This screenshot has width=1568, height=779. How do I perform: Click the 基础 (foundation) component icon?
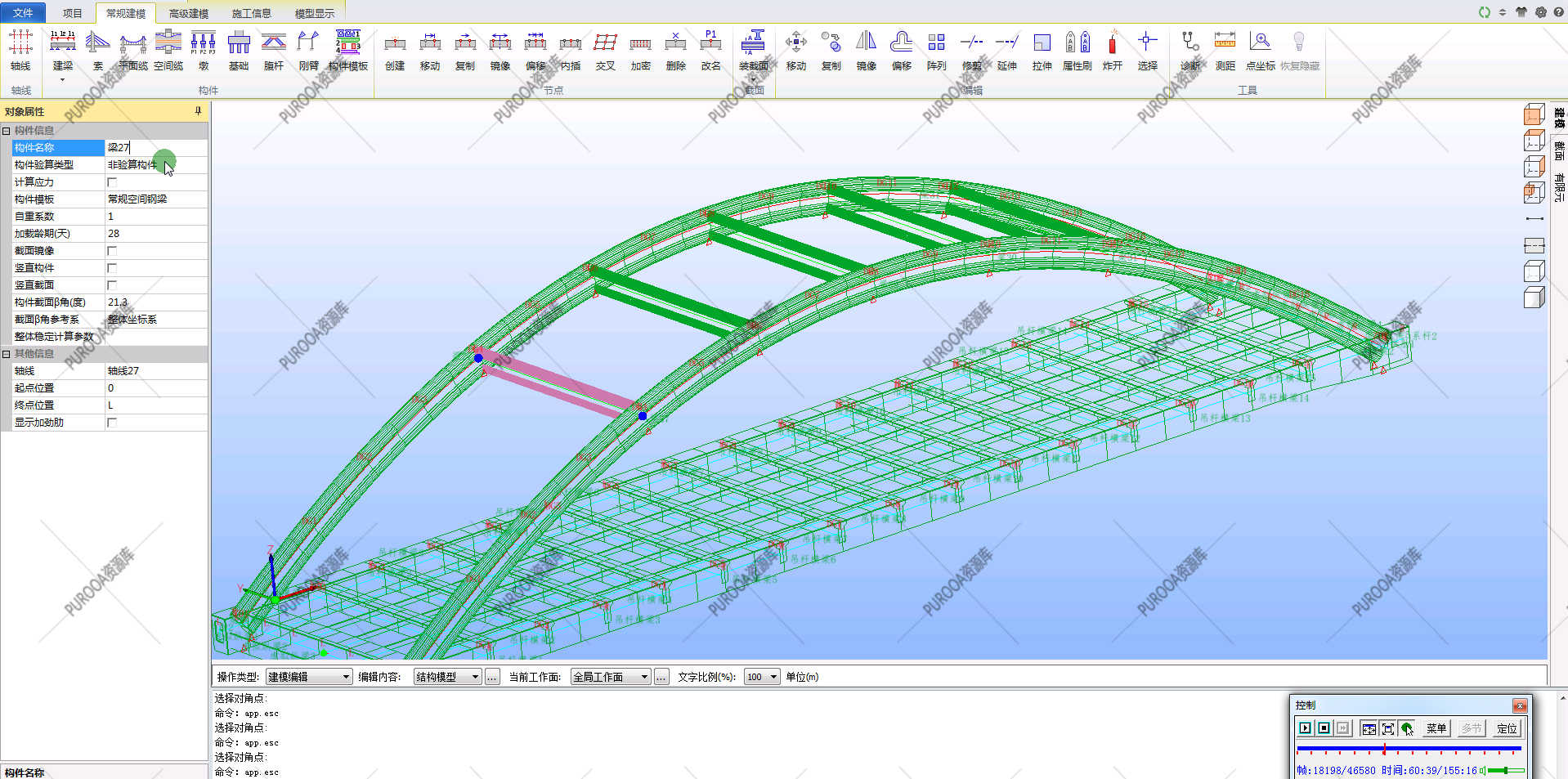239,49
